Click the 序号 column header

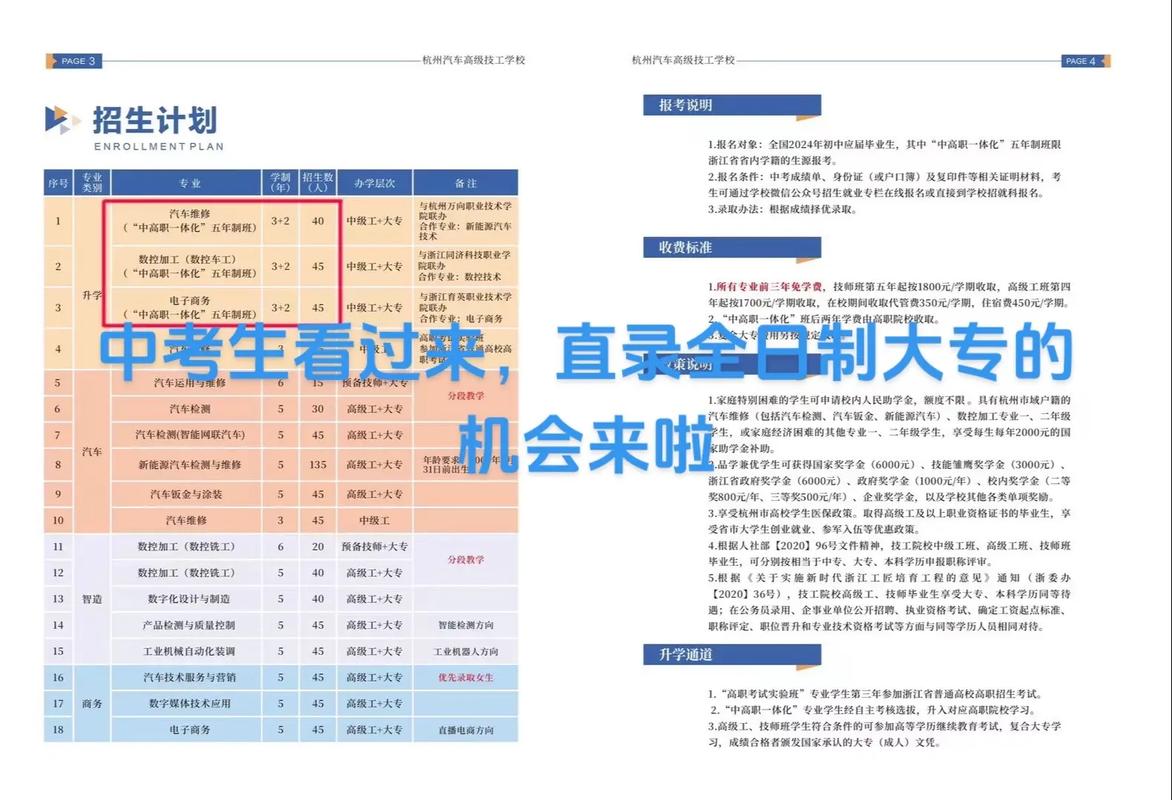click(x=58, y=183)
